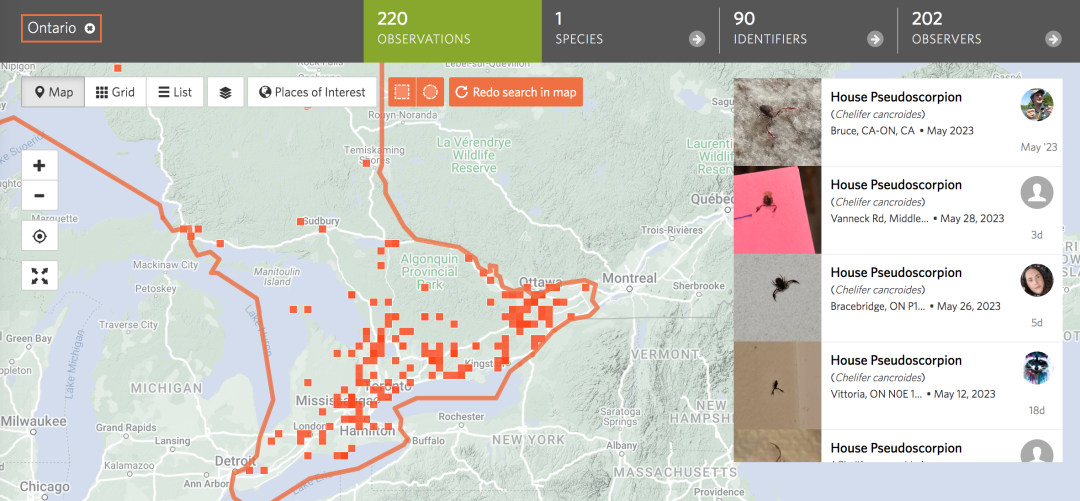Viewport: 1080px width, 501px height.
Task: Open Identifiers tab arrow
Action: [875, 39]
